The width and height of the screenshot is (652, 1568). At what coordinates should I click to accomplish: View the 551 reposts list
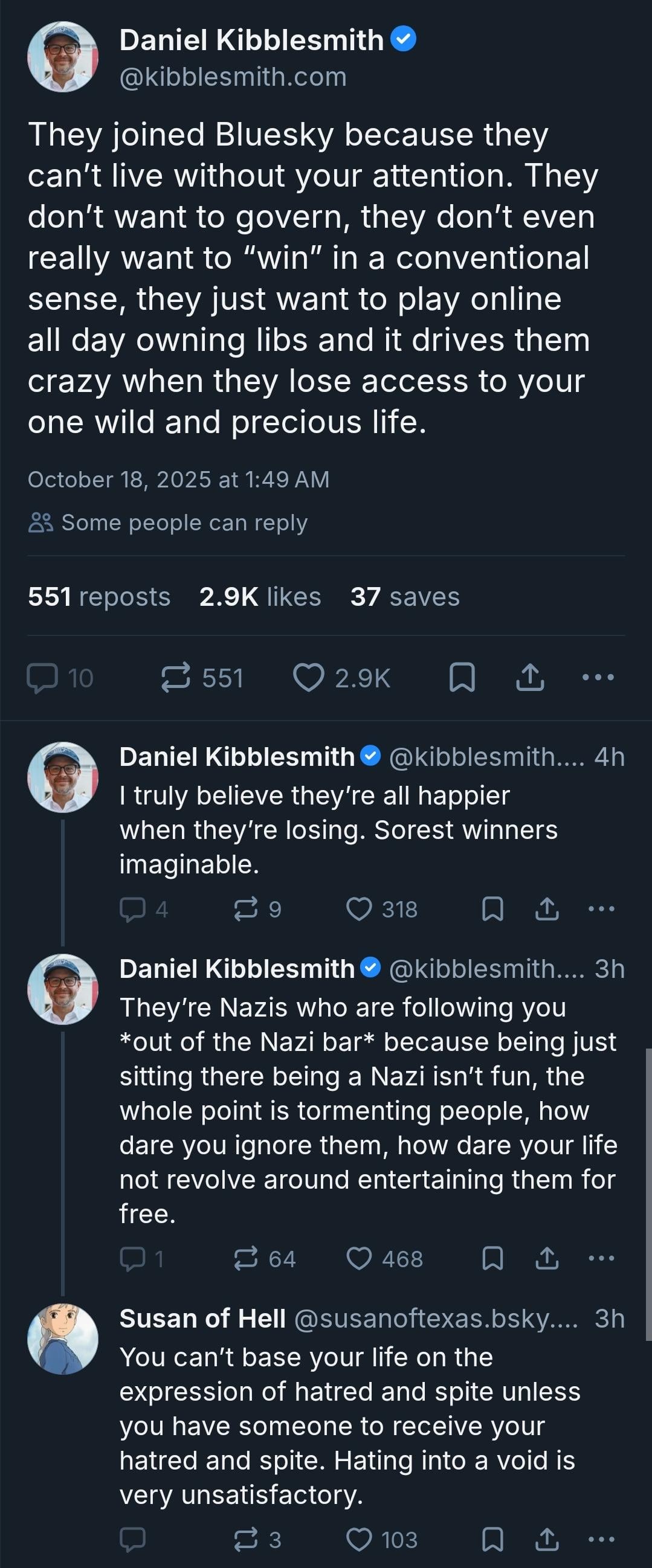[x=99, y=597]
